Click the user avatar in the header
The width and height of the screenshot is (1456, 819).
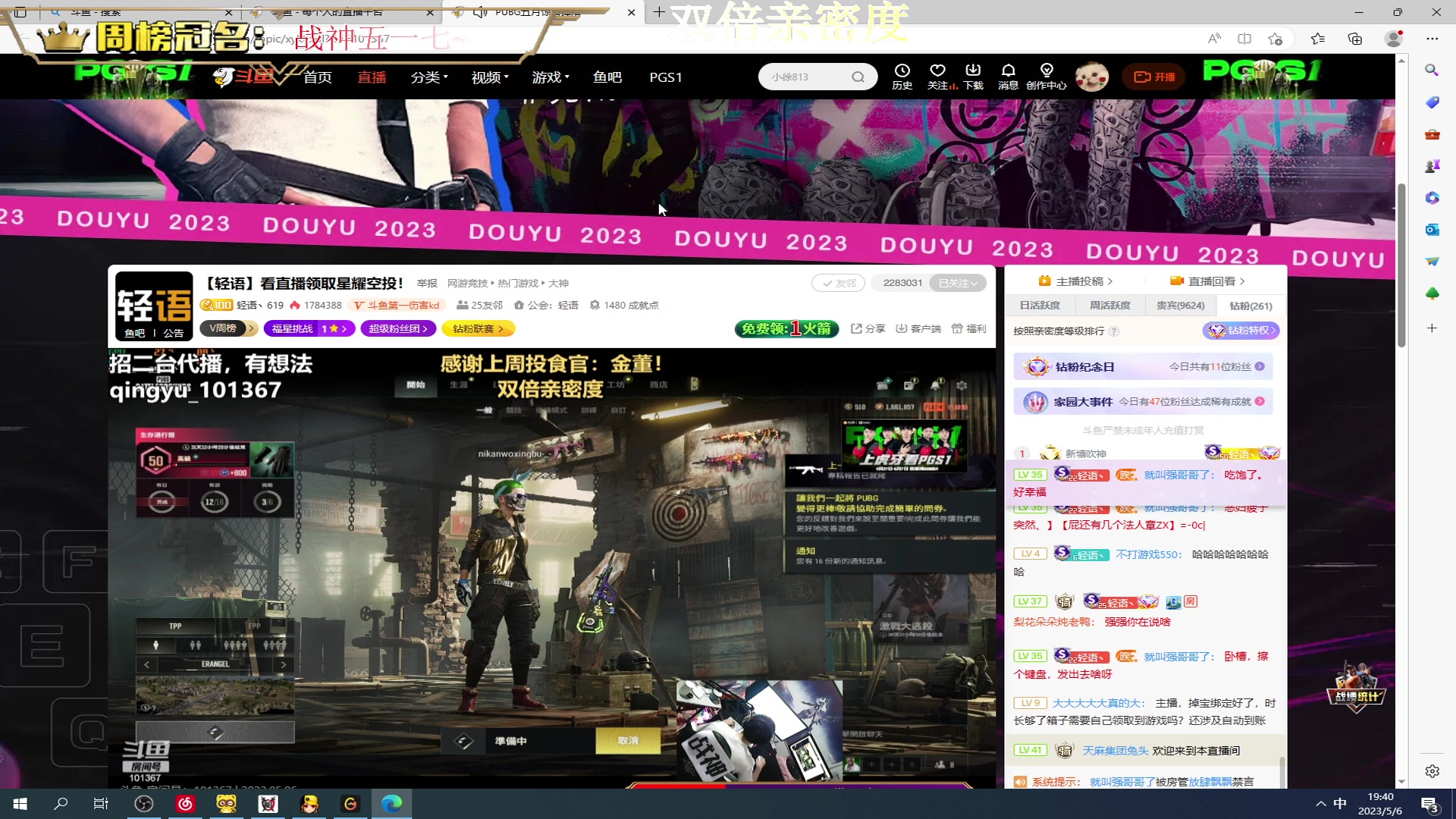click(x=1092, y=77)
